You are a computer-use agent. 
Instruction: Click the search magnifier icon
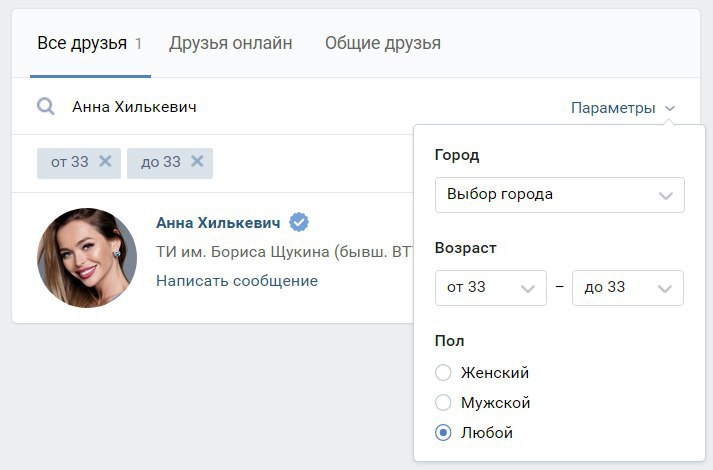tap(46, 107)
